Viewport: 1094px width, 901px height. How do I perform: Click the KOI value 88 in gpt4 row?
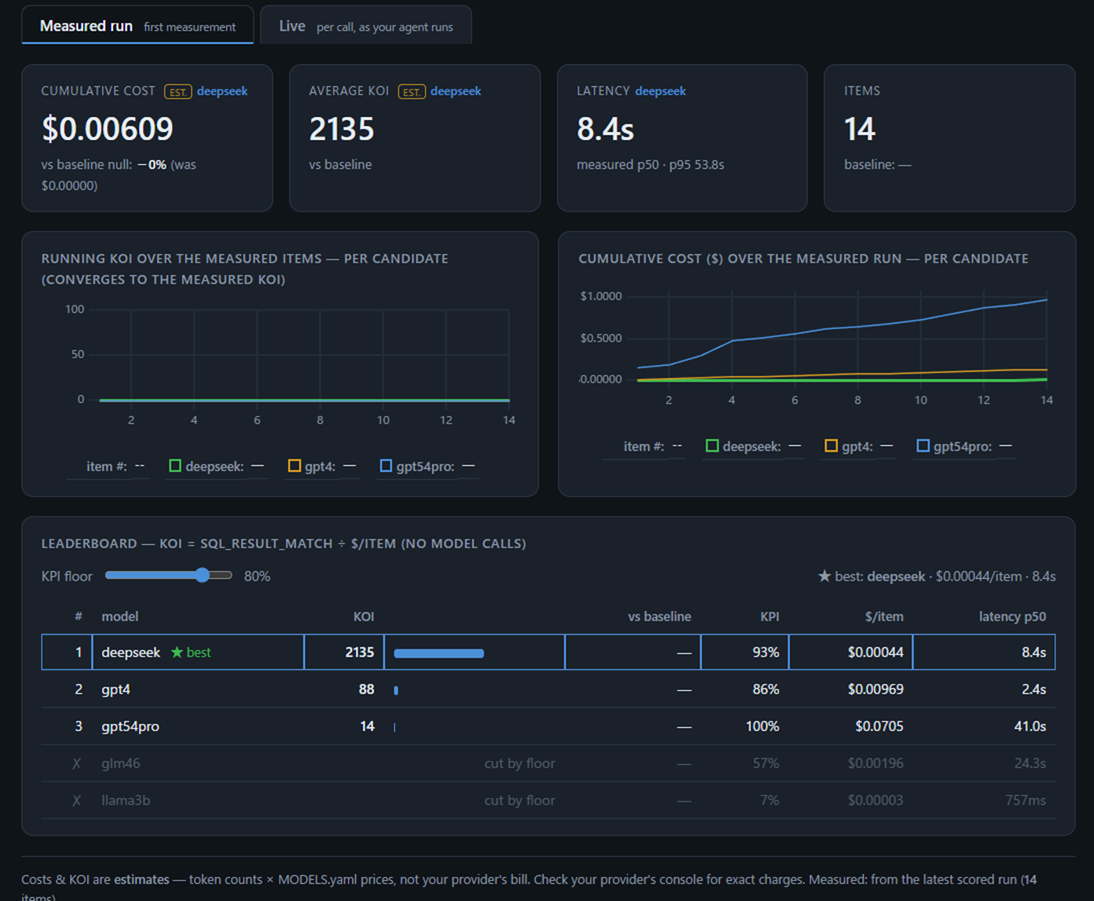pyautogui.click(x=366, y=689)
